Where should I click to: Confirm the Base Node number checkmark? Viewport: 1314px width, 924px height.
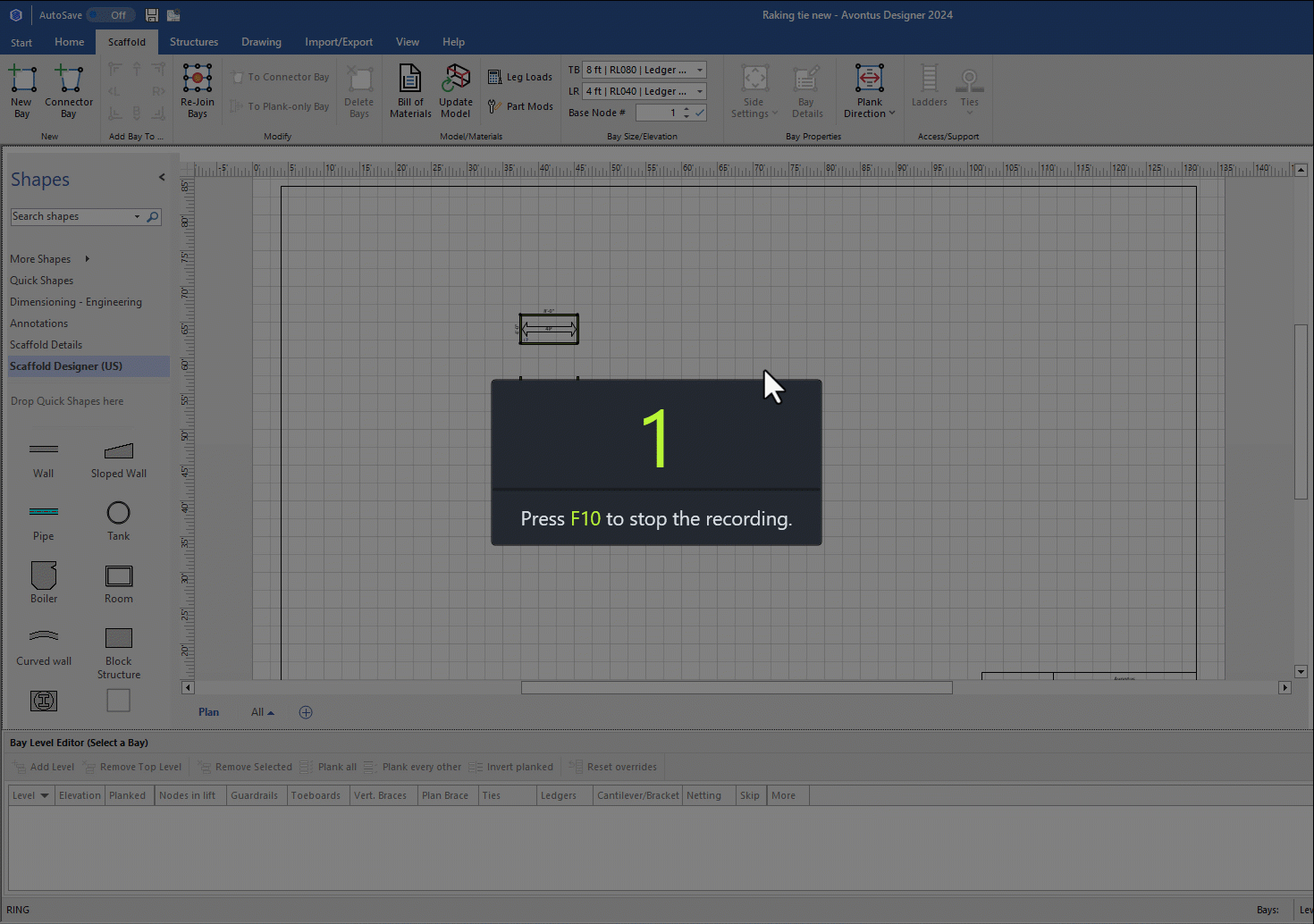(700, 113)
